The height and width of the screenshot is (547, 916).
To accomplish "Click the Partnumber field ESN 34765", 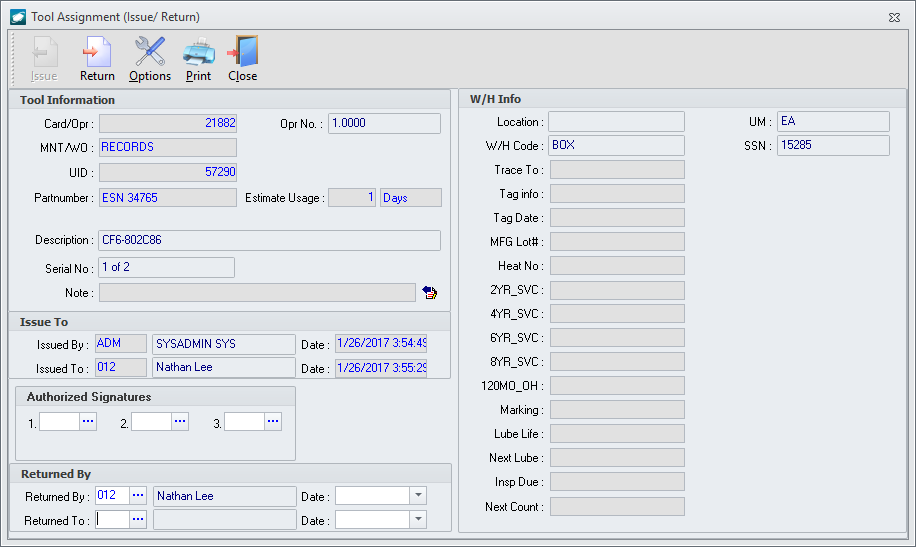I will [168, 198].
